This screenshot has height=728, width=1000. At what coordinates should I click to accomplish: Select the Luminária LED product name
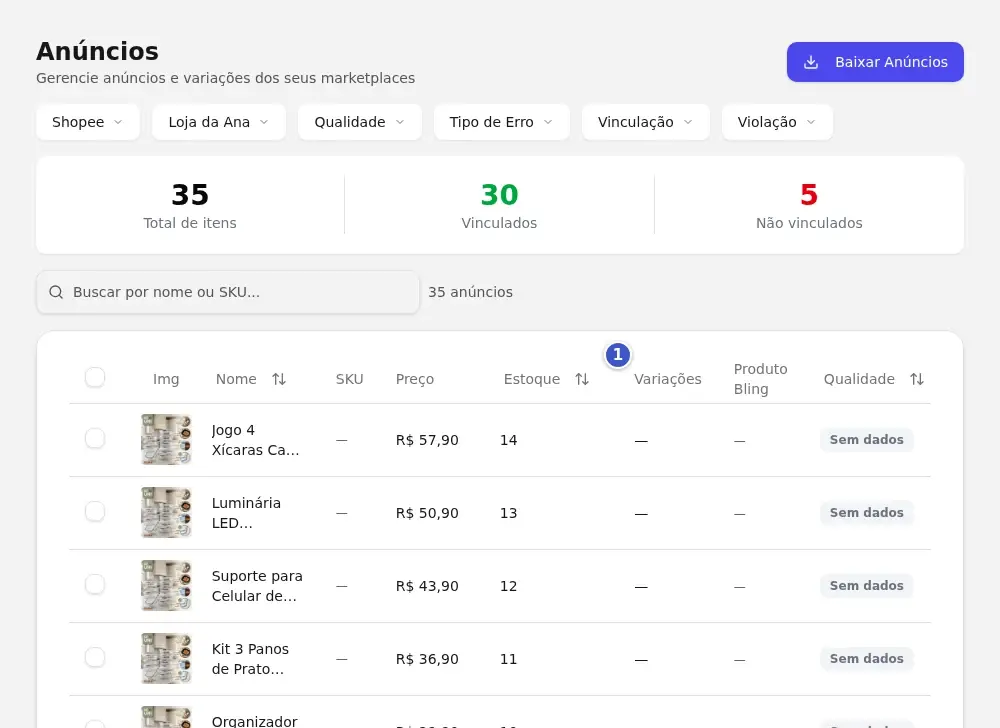246,513
